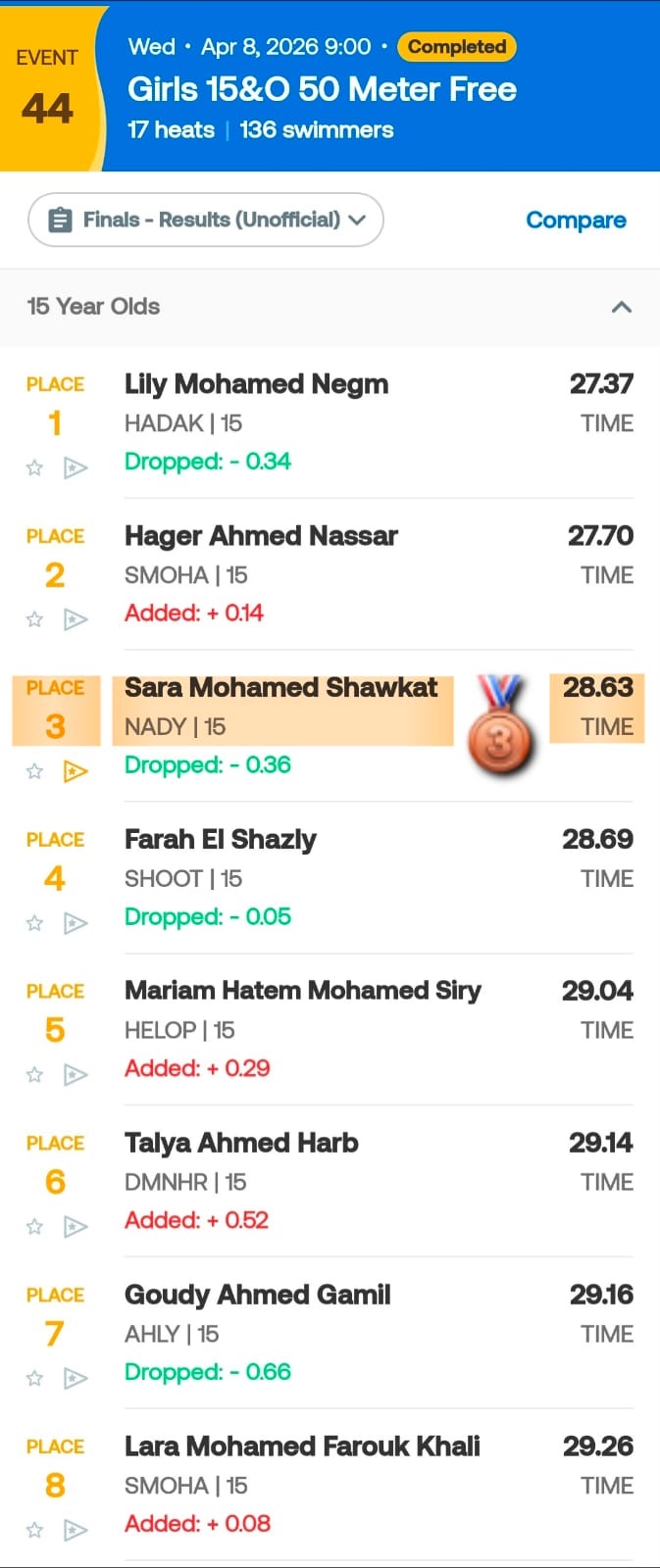Tap the Completed status badge

point(456,47)
